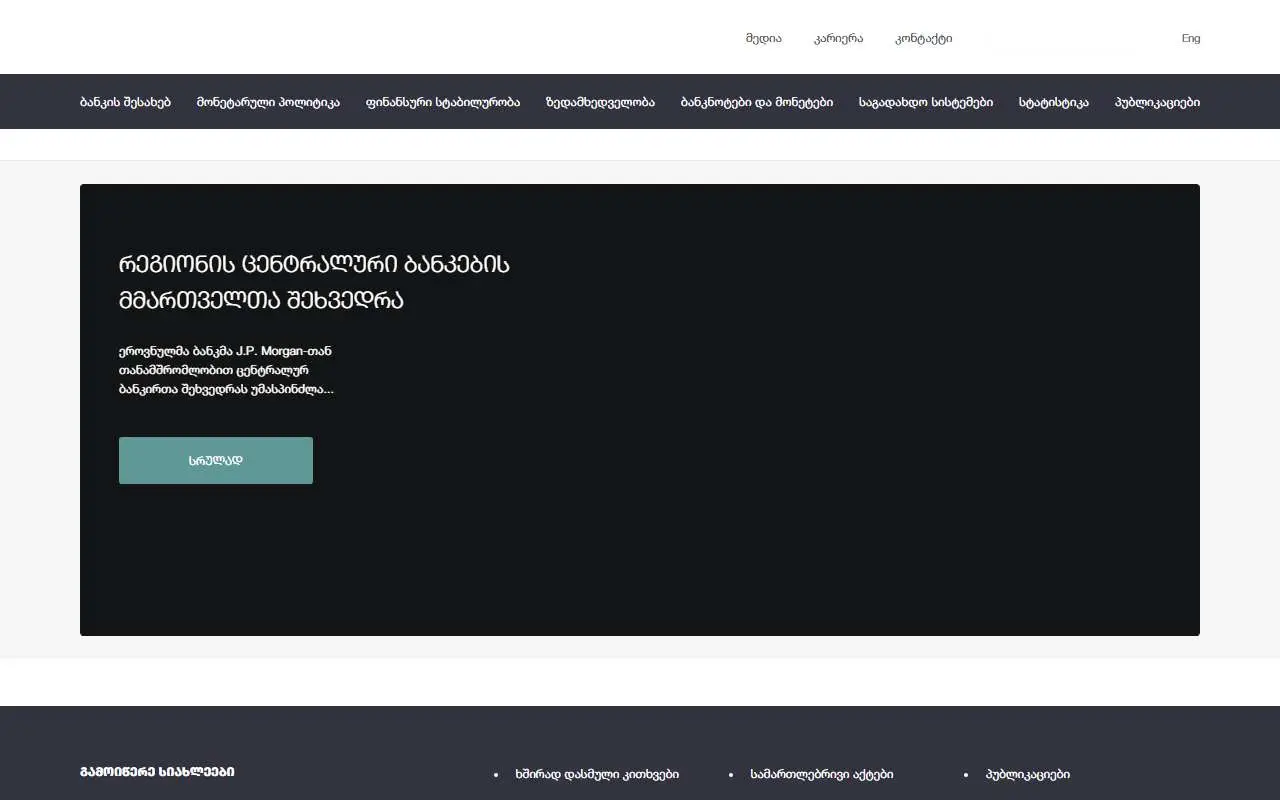This screenshot has width=1280, height=800.
Task: Open the მედია link in the top bar
Action: [763, 39]
